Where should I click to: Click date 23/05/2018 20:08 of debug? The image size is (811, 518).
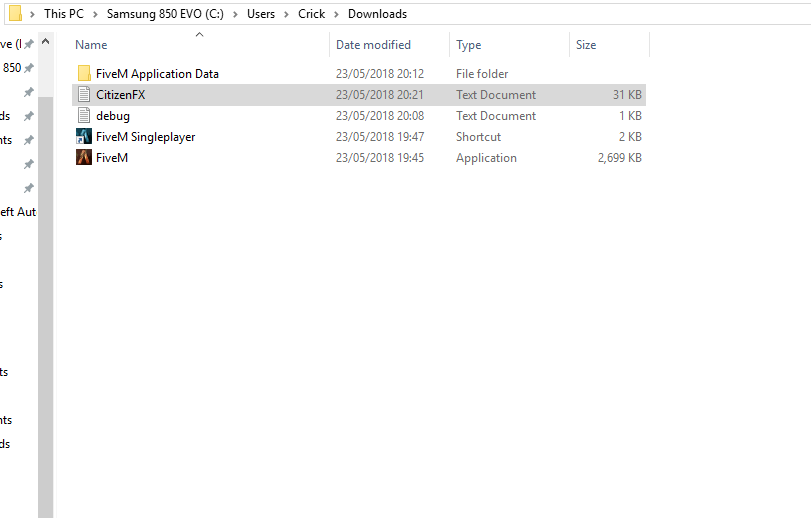pos(380,116)
